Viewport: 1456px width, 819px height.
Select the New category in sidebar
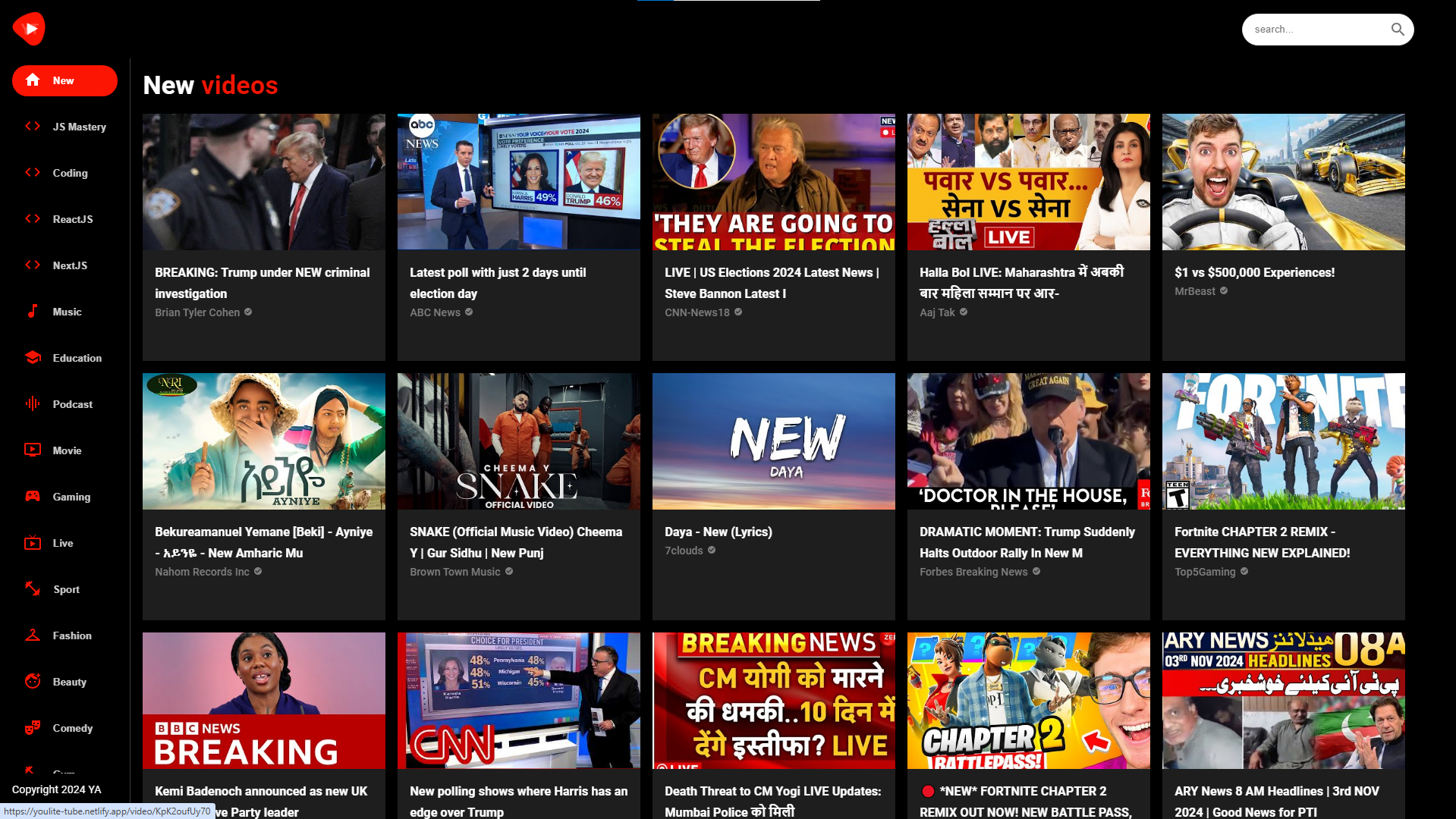(x=64, y=81)
